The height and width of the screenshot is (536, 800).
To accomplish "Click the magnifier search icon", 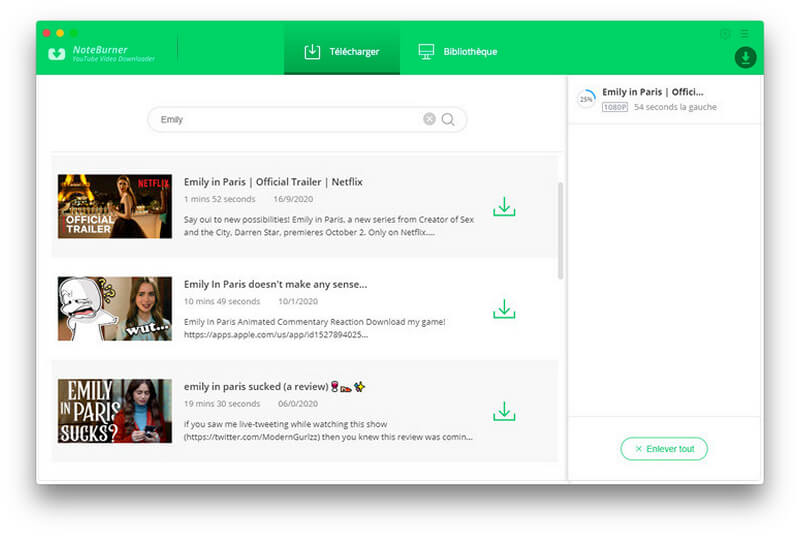I will point(448,119).
